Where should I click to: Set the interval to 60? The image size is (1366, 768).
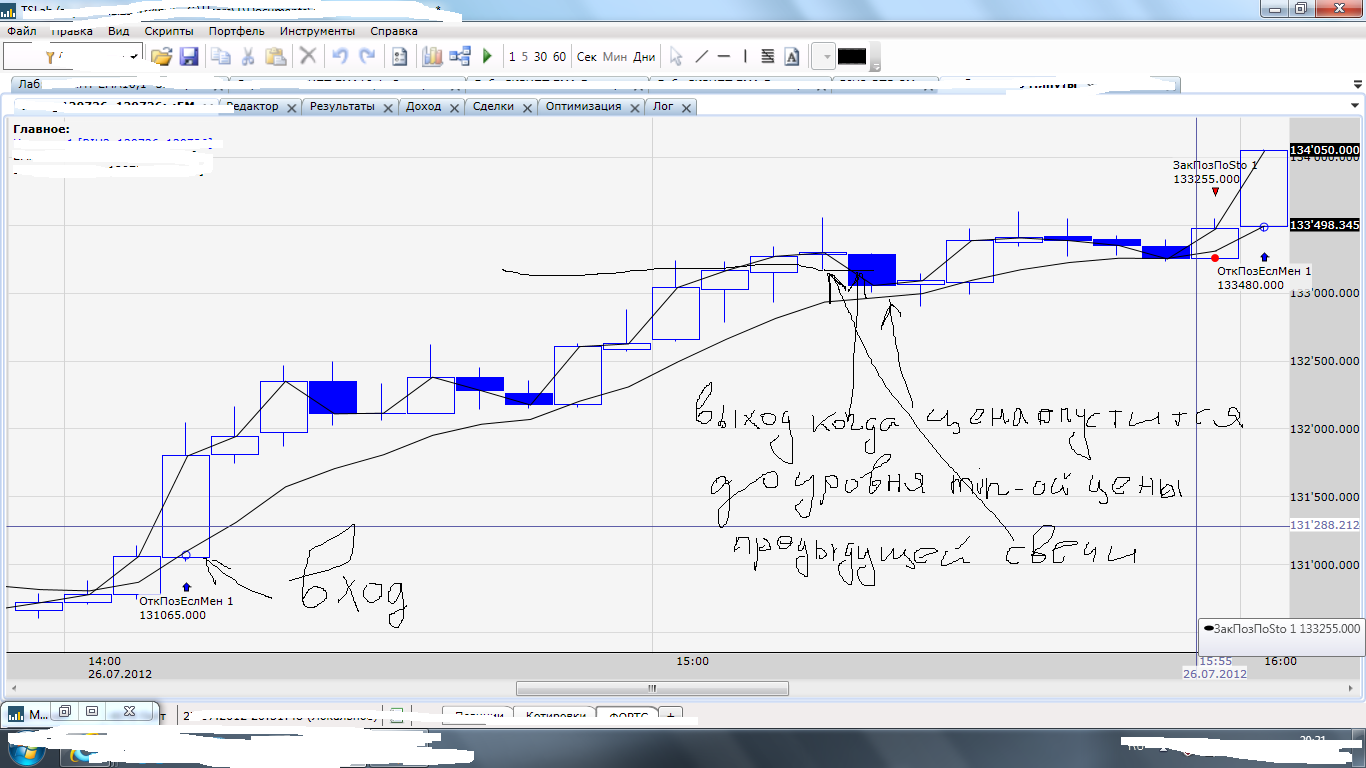[x=559, y=57]
